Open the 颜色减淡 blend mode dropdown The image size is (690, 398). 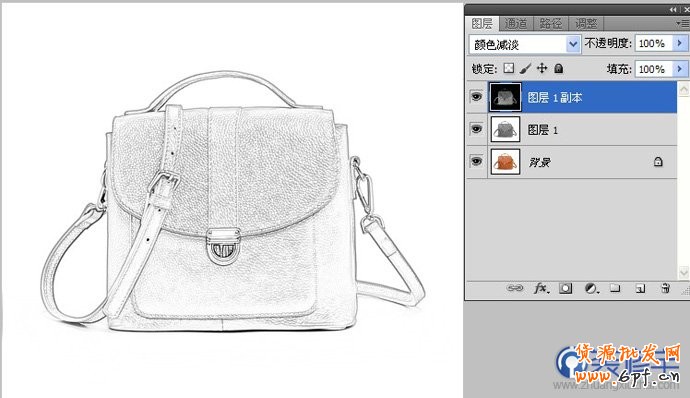(525, 44)
